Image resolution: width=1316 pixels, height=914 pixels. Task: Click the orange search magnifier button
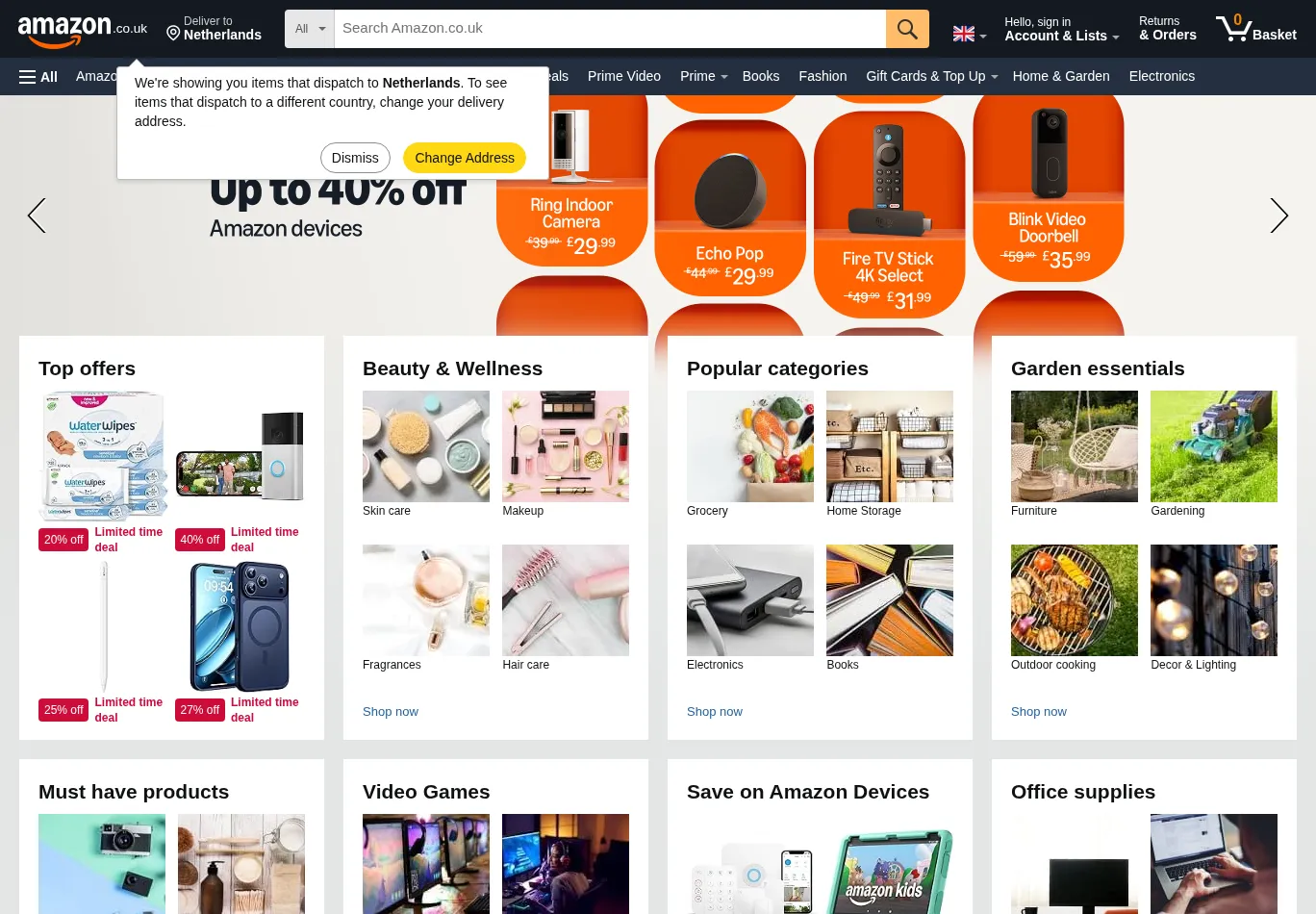pyautogui.click(x=907, y=29)
